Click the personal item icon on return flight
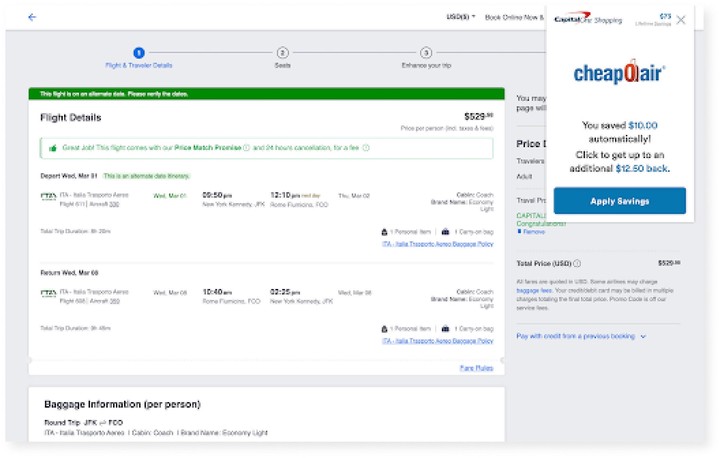 pos(385,328)
